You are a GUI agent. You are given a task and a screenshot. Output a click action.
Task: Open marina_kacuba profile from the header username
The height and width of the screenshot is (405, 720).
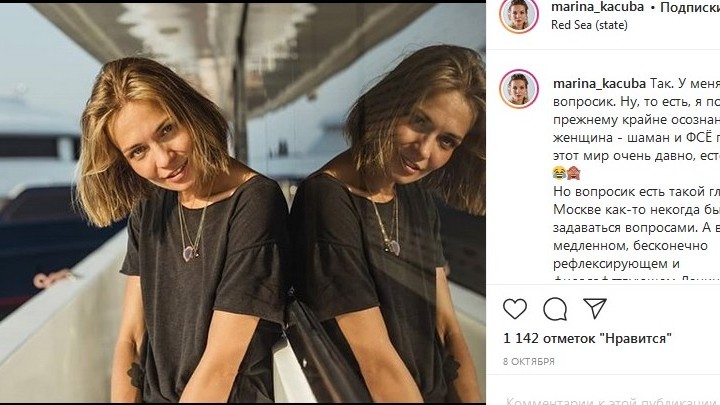(x=596, y=7)
